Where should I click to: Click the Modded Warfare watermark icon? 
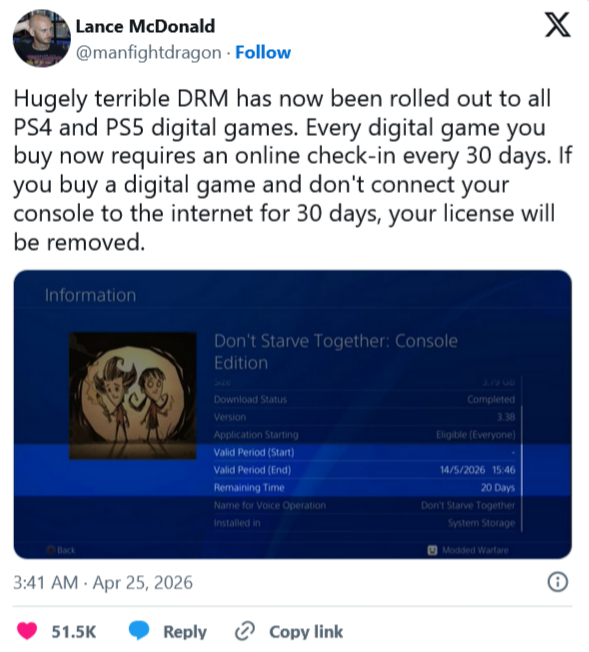[x=432, y=550]
